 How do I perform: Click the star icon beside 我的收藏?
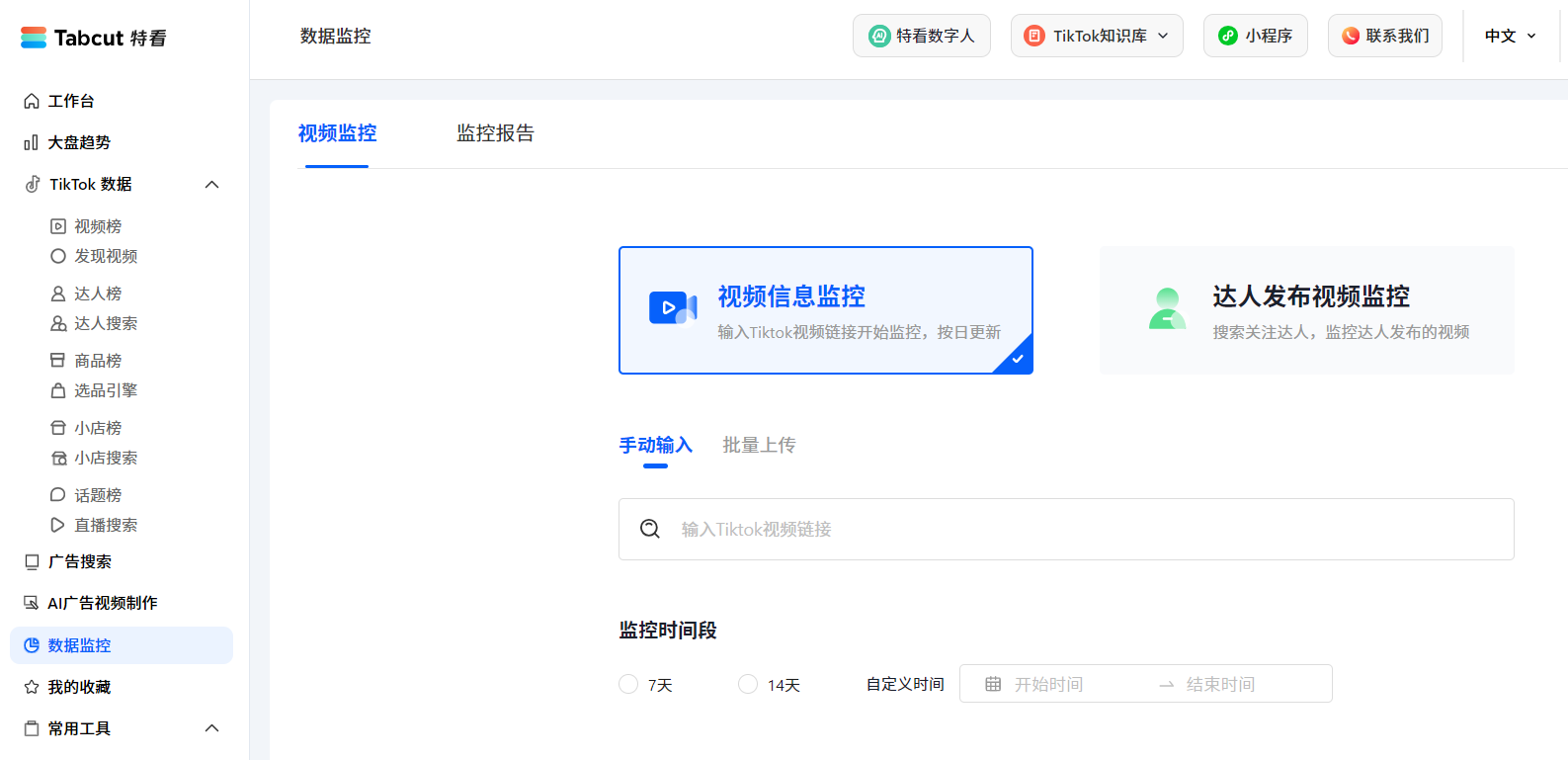(32, 687)
